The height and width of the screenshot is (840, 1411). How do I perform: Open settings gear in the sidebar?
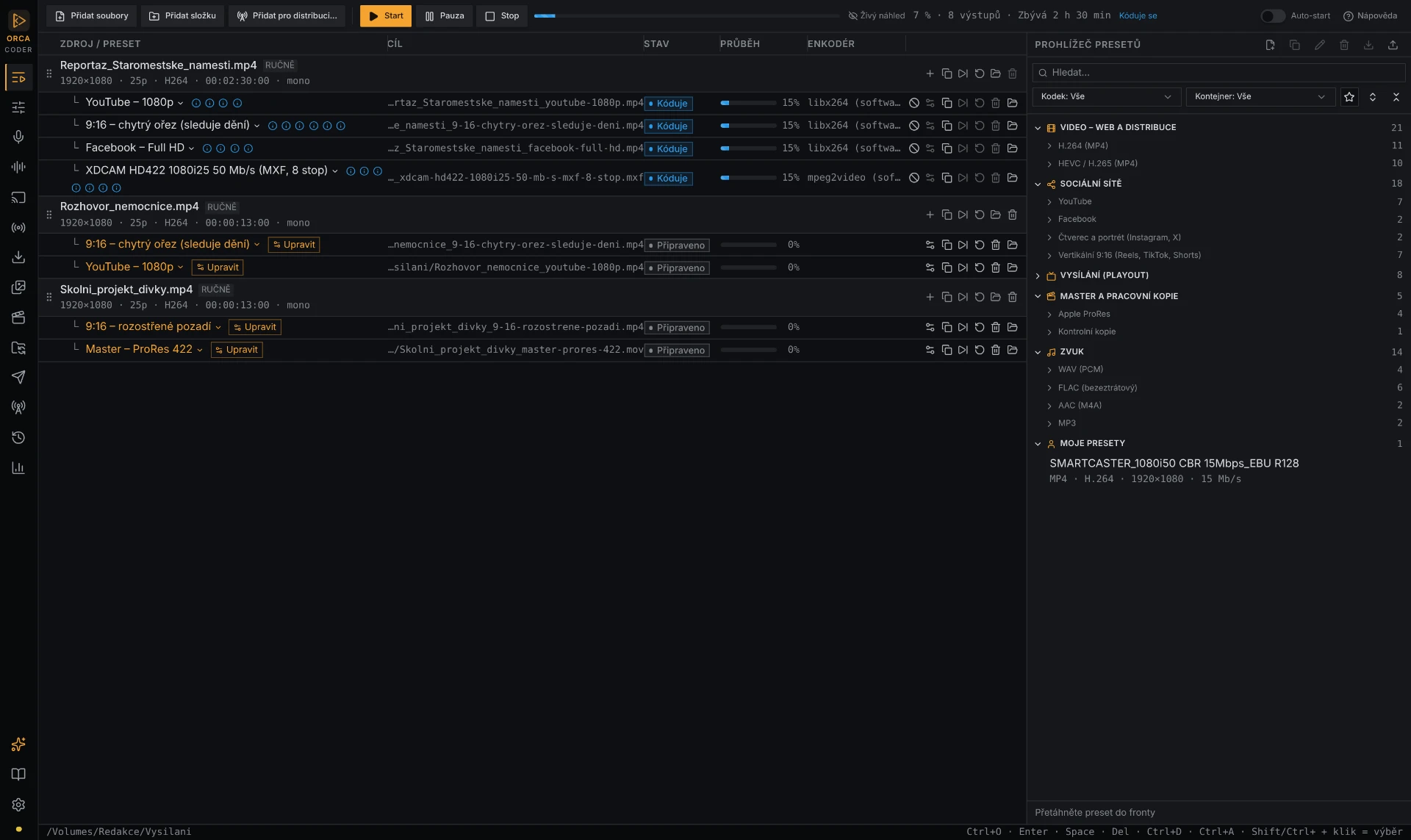point(18,805)
